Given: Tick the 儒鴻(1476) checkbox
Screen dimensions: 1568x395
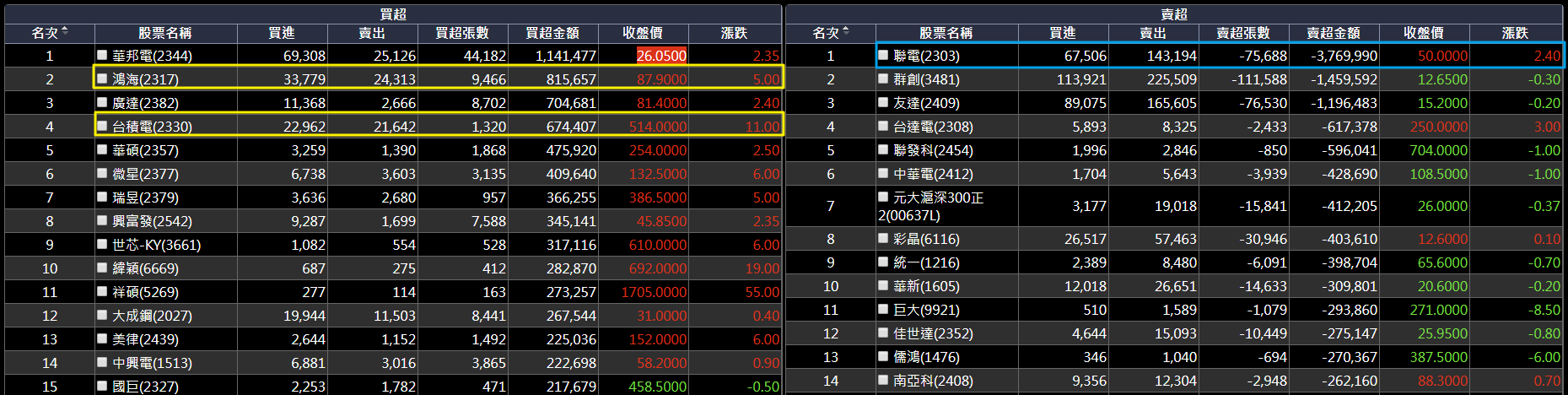Looking at the screenshot, I should tap(883, 355).
